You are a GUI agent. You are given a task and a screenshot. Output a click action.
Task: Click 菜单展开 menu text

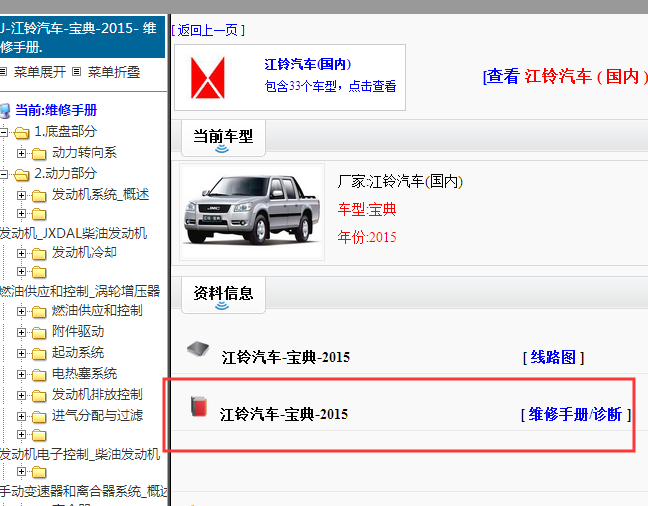[40, 72]
